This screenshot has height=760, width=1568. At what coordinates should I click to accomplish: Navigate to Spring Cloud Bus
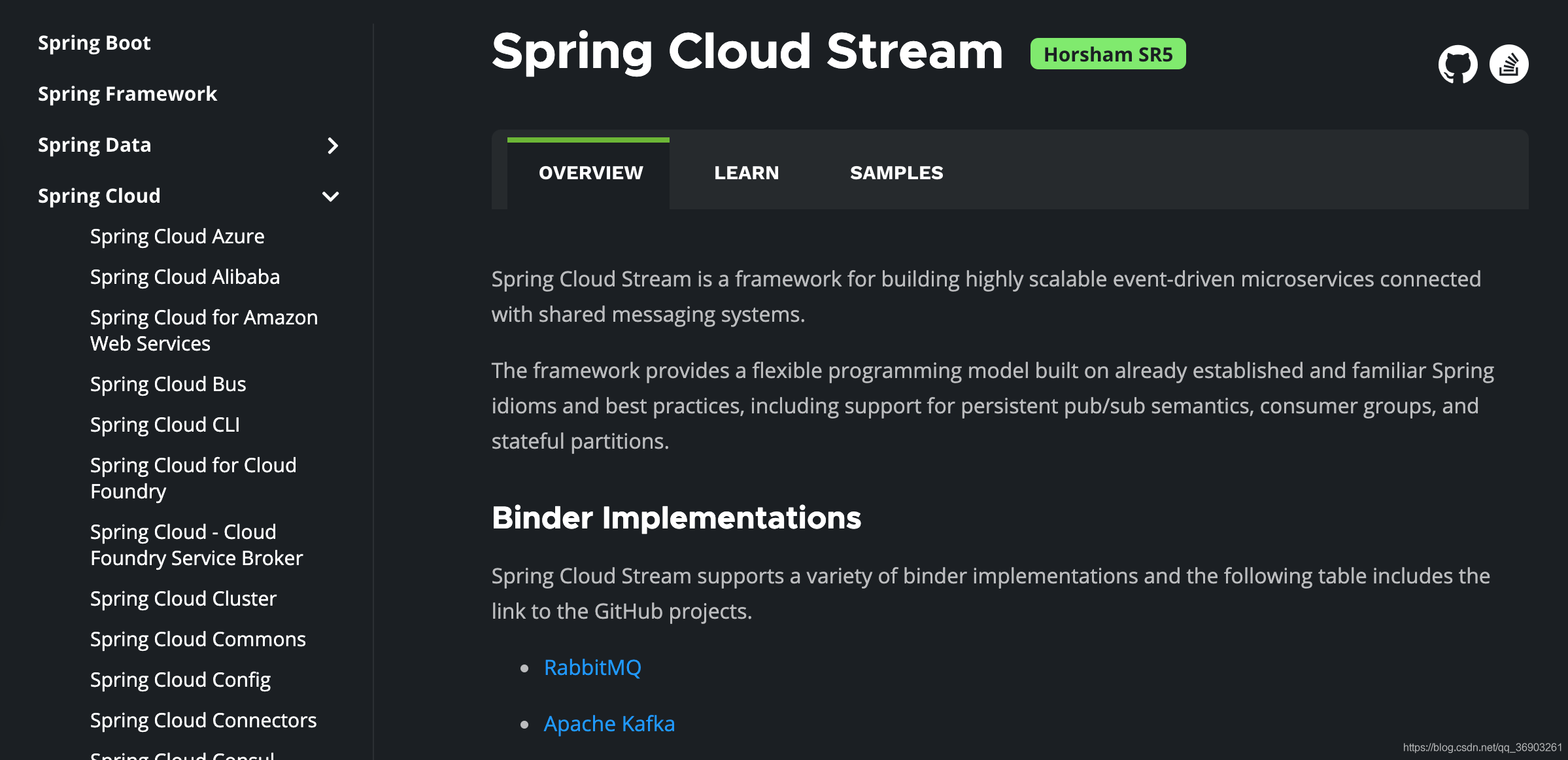pyautogui.click(x=168, y=384)
